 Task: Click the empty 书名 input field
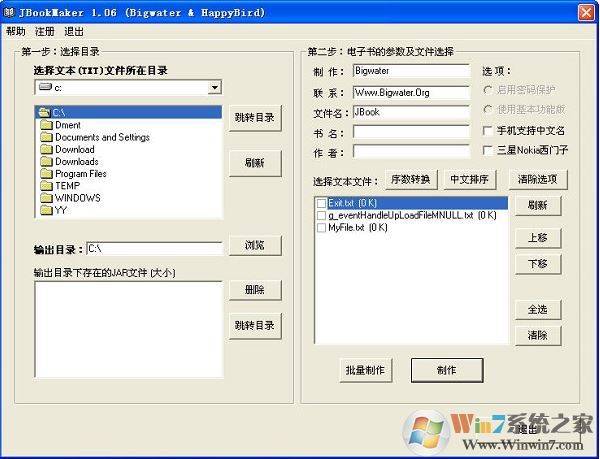[x=411, y=132]
